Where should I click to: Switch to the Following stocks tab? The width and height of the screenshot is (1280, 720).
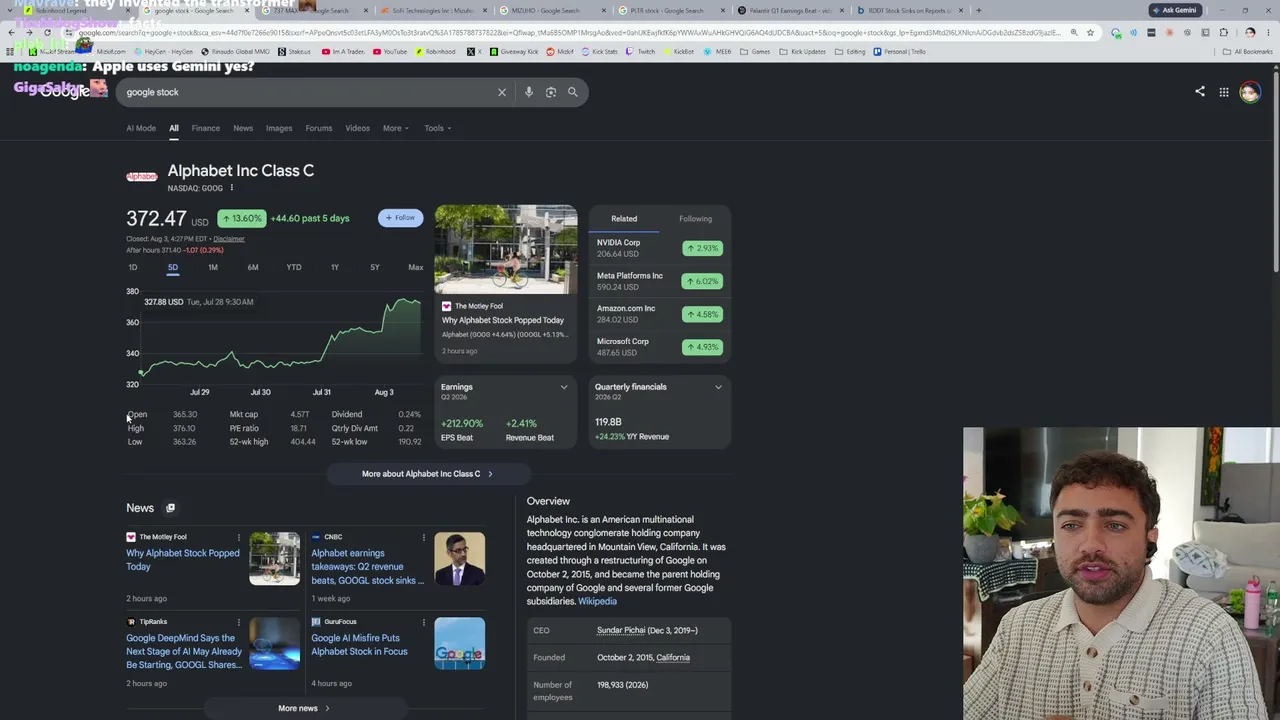click(696, 219)
